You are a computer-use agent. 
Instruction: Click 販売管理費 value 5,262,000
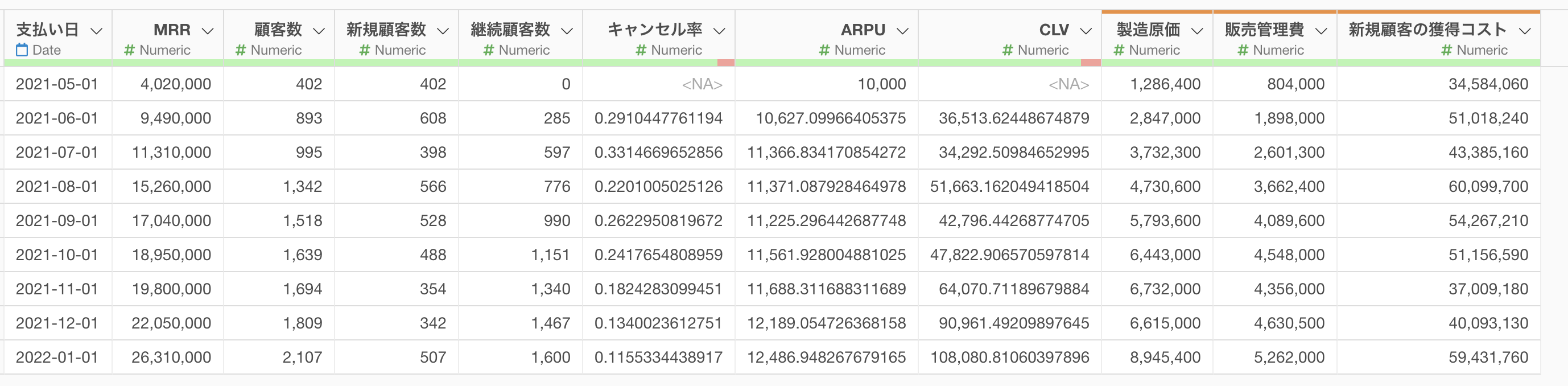[x=1289, y=357]
